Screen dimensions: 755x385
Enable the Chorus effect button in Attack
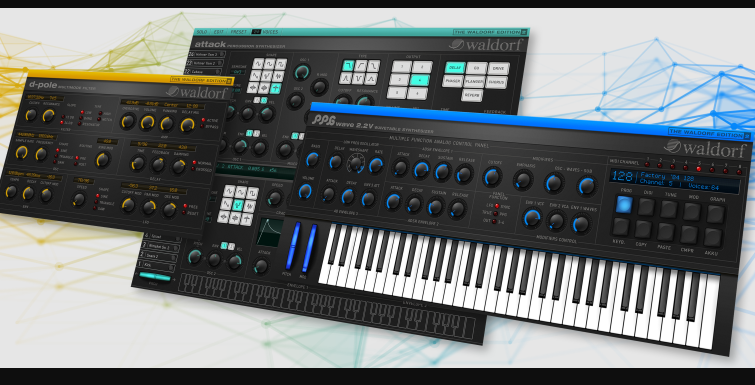(x=497, y=82)
